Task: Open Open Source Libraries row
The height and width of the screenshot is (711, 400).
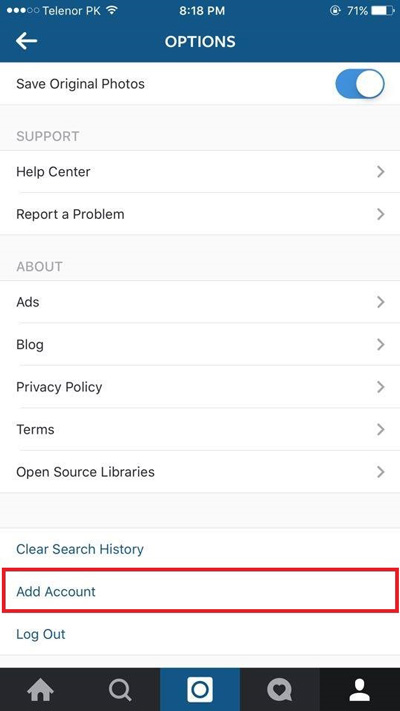Action: point(200,472)
